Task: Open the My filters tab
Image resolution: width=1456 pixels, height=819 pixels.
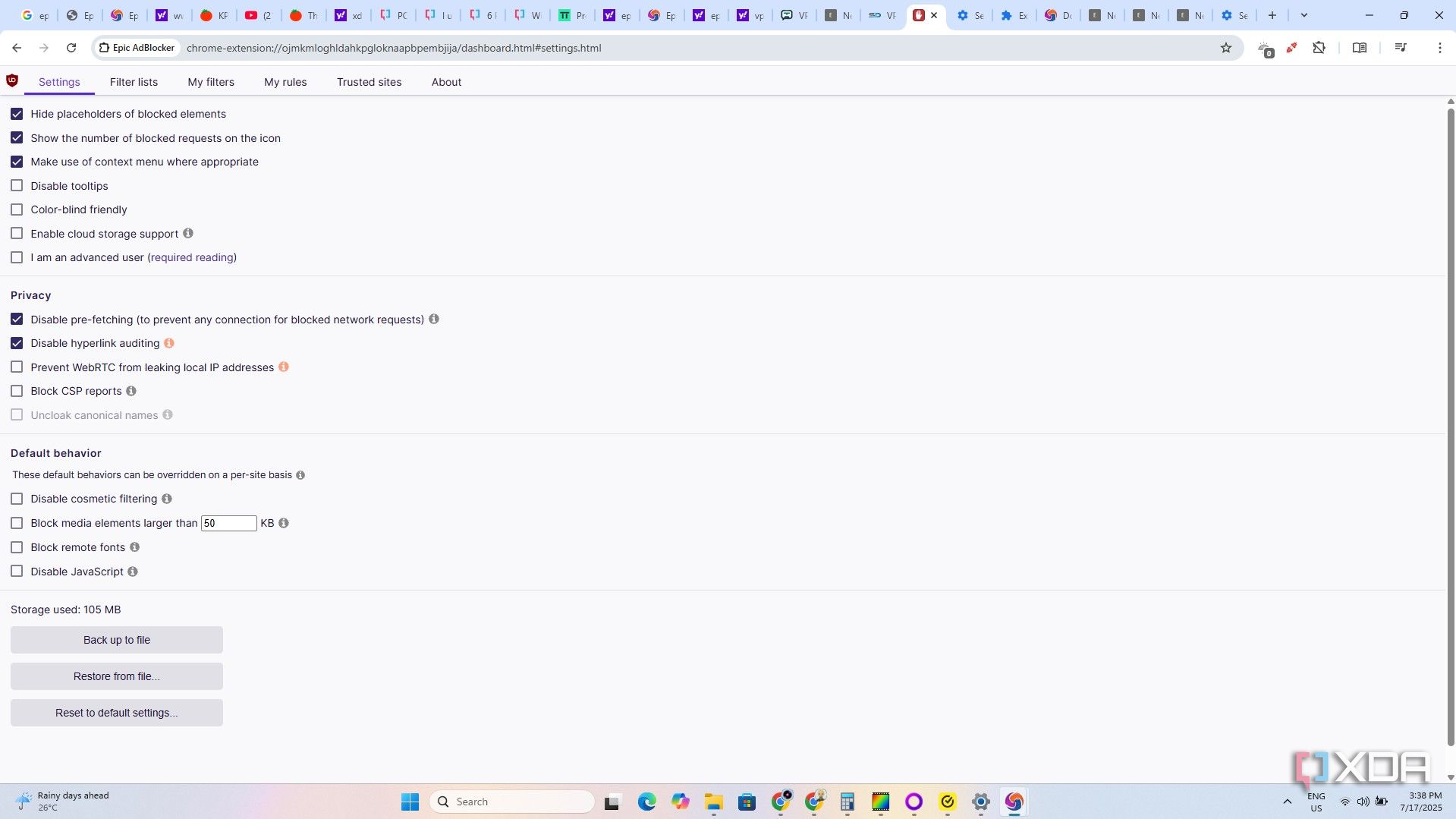Action: [211, 82]
